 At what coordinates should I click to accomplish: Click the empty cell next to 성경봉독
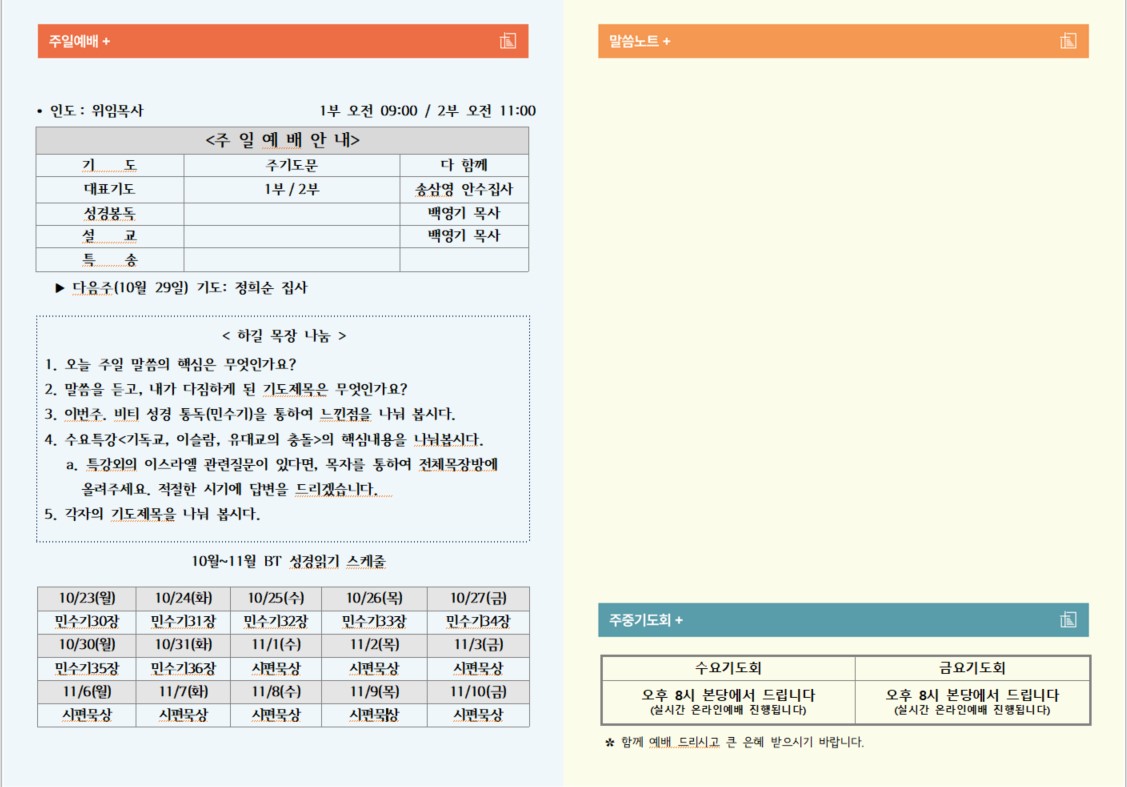pyautogui.click(x=291, y=213)
